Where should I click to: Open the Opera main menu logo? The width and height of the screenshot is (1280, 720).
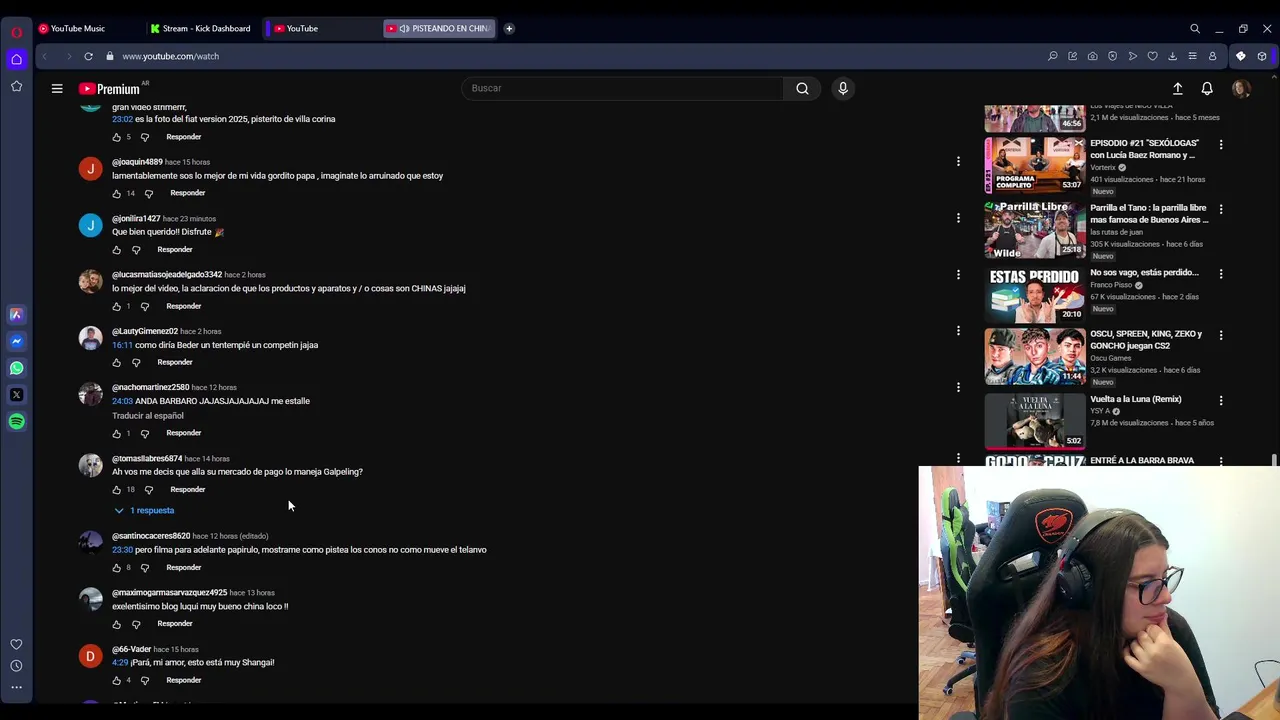tap(16, 32)
